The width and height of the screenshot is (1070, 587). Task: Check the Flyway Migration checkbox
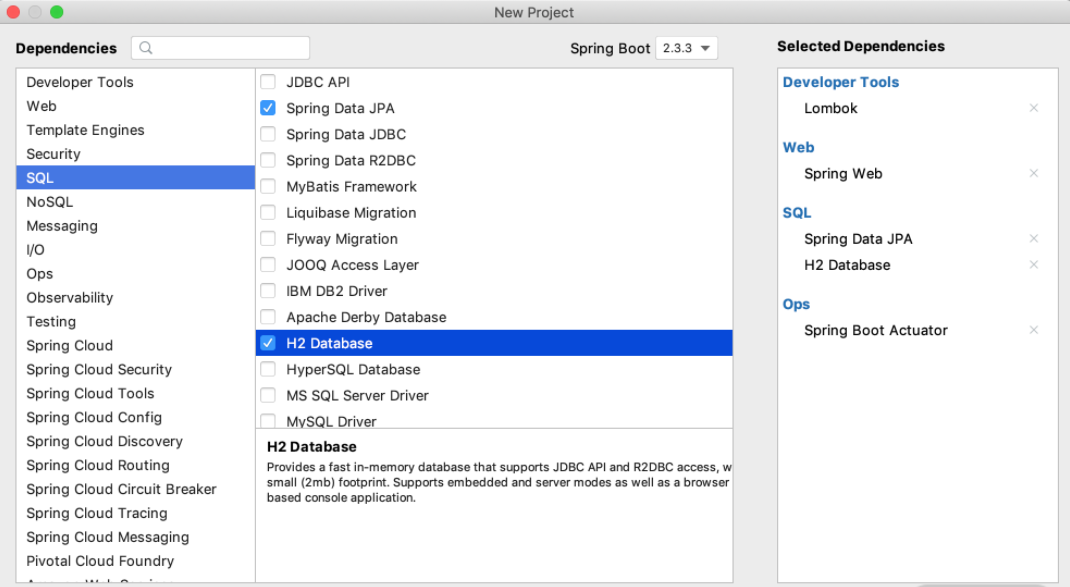point(268,239)
